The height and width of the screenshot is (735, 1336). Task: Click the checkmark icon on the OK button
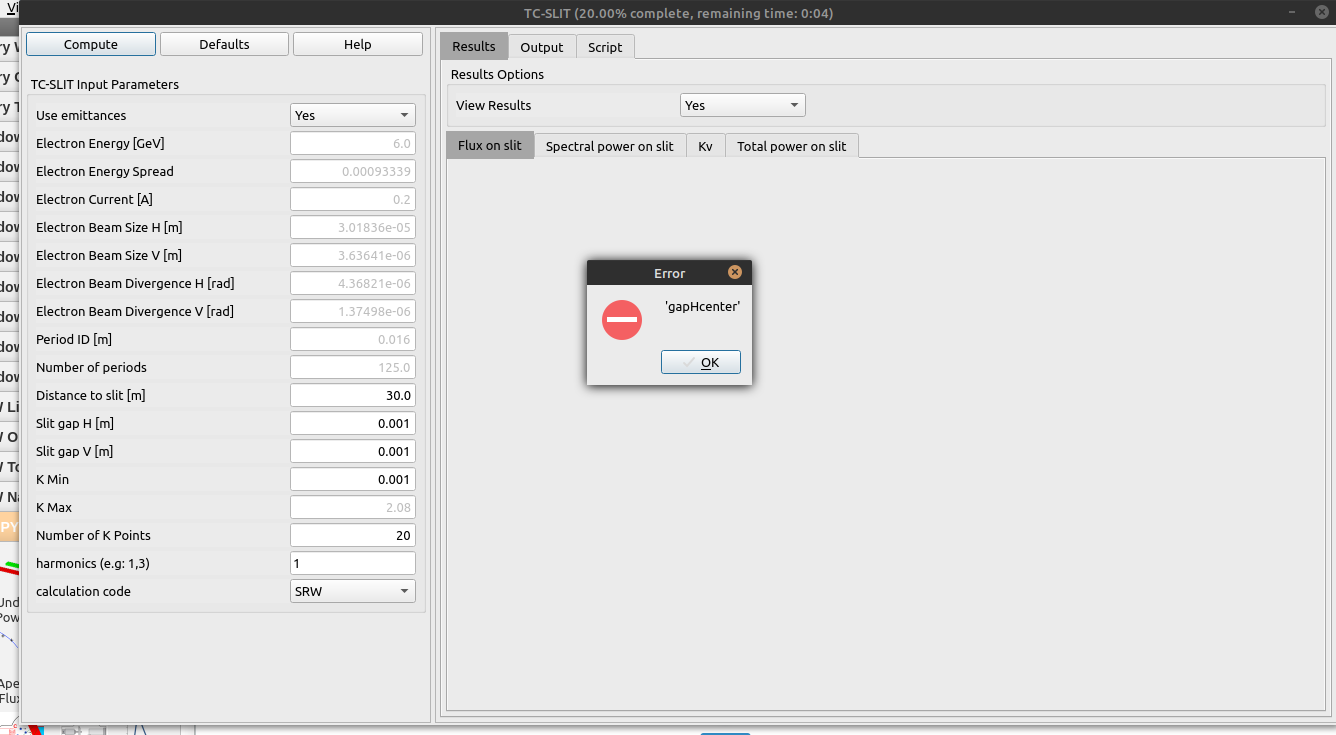point(687,362)
